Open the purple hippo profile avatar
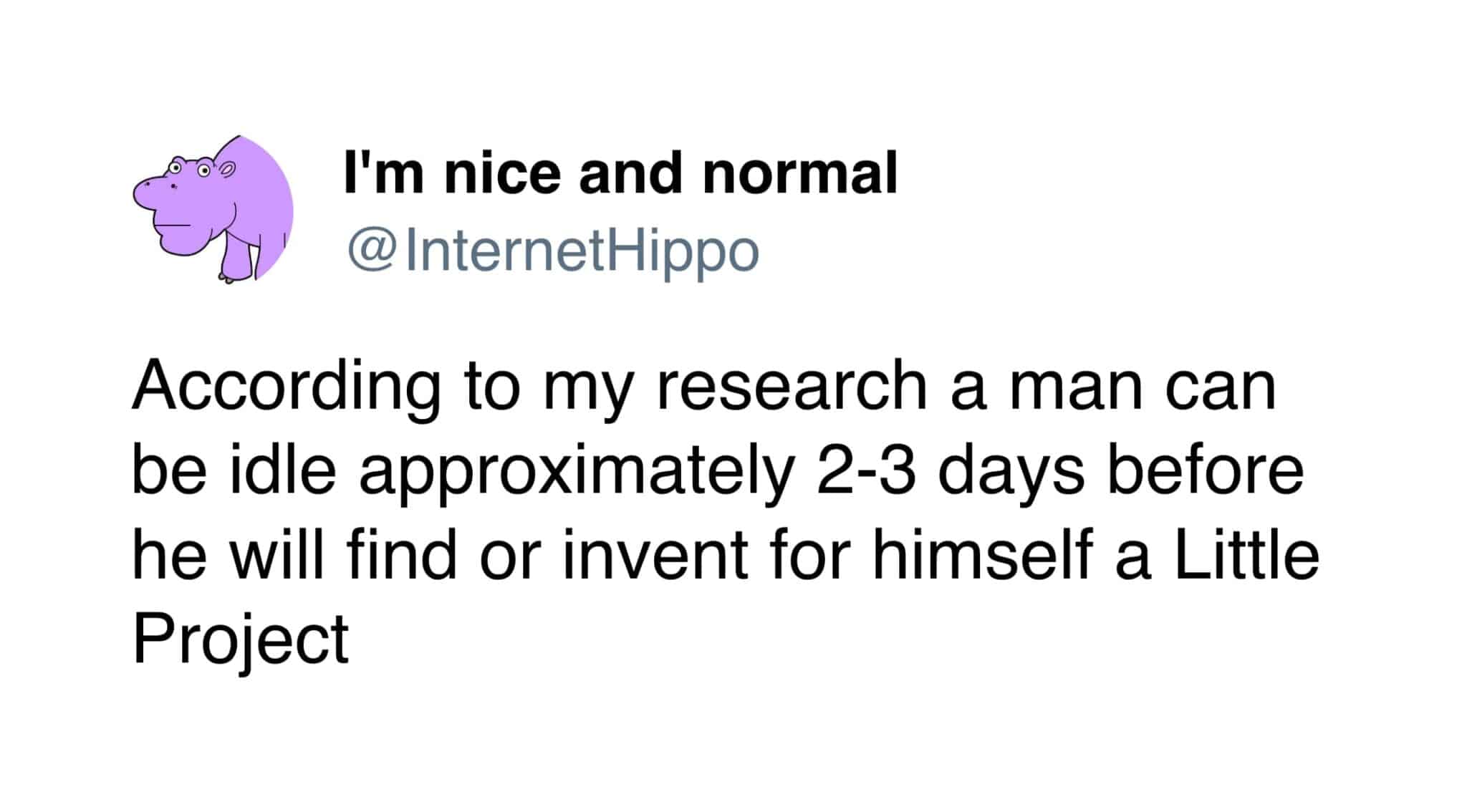The height and width of the screenshot is (812, 1467). (x=213, y=209)
